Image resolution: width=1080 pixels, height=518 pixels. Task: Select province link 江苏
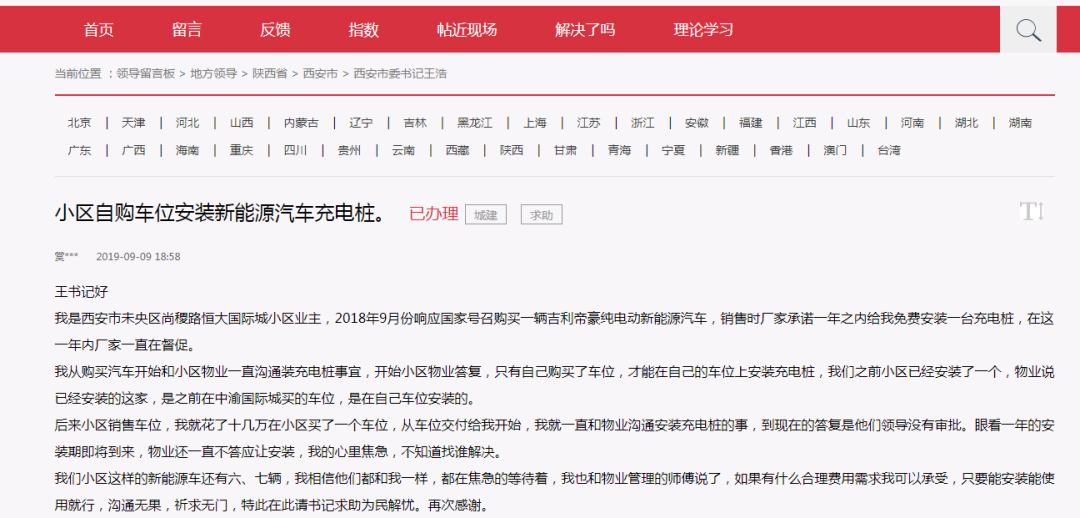coord(589,123)
